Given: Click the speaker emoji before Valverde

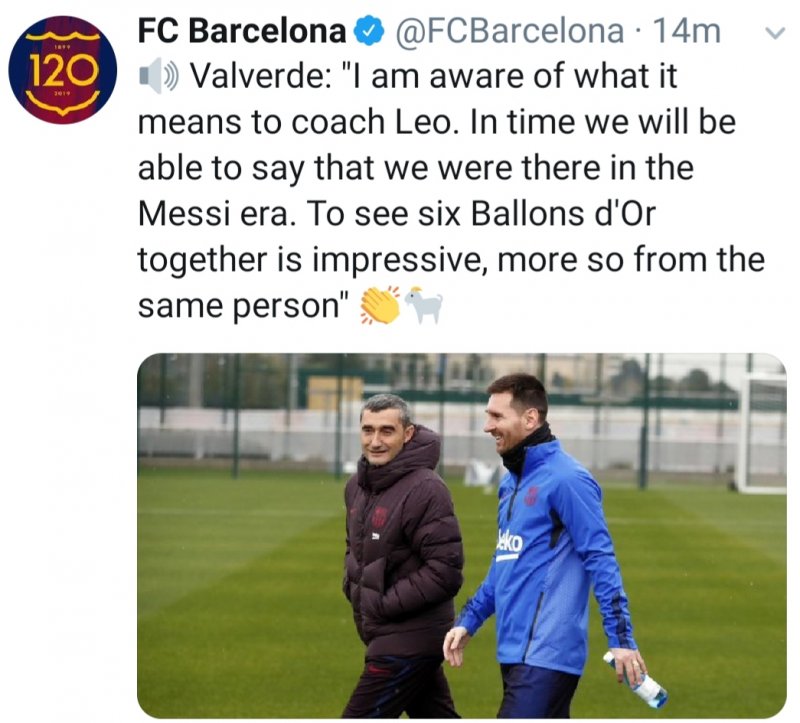Looking at the screenshot, I should (160, 77).
